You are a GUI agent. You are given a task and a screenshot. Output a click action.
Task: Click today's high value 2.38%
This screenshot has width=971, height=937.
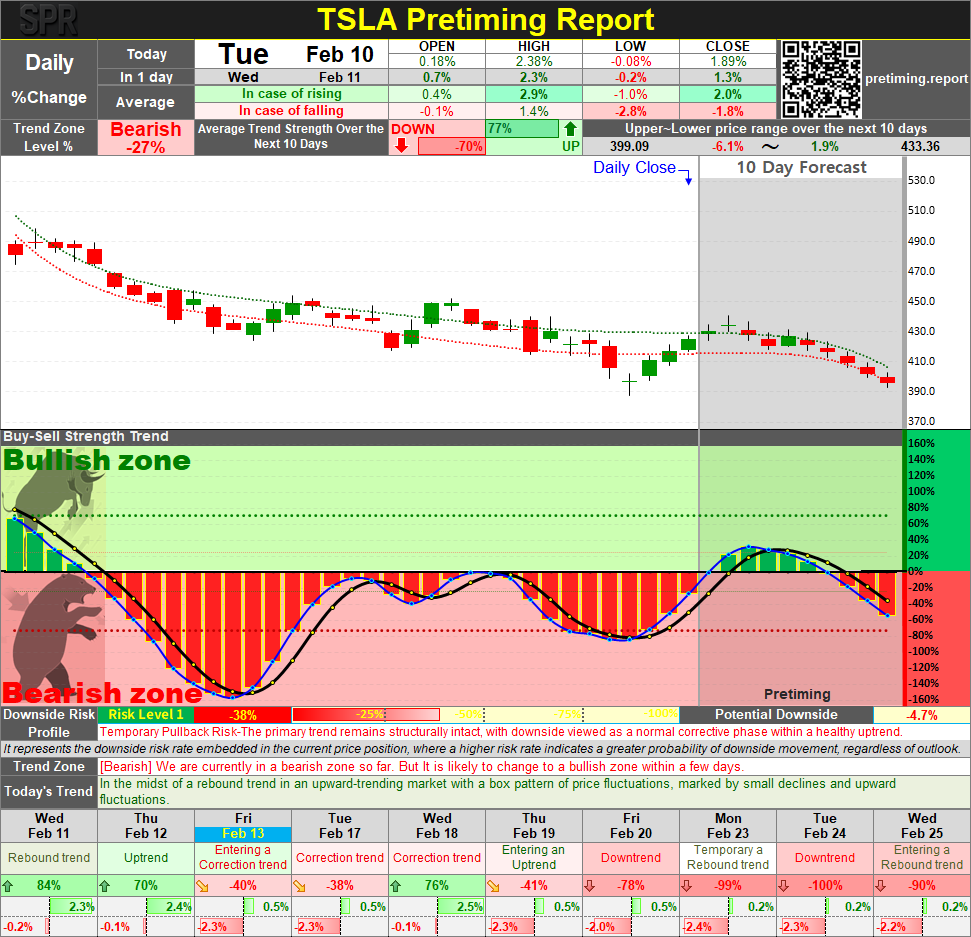coord(534,61)
